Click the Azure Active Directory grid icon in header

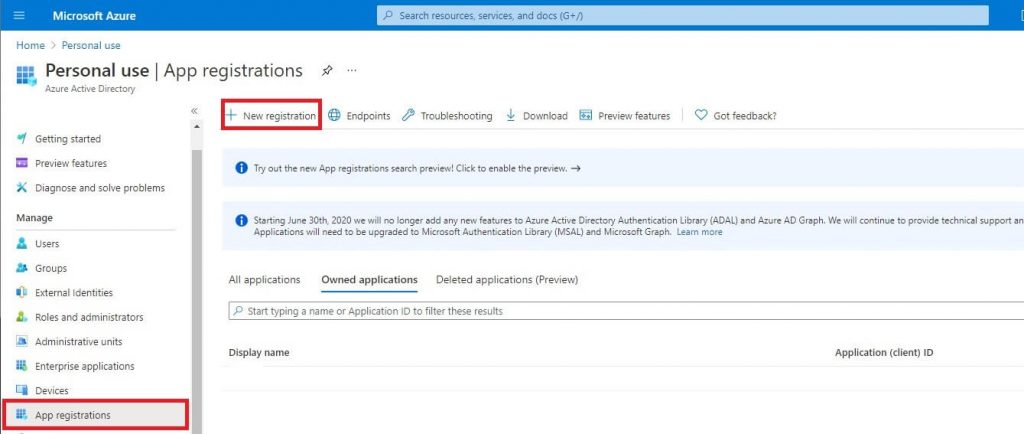26,75
